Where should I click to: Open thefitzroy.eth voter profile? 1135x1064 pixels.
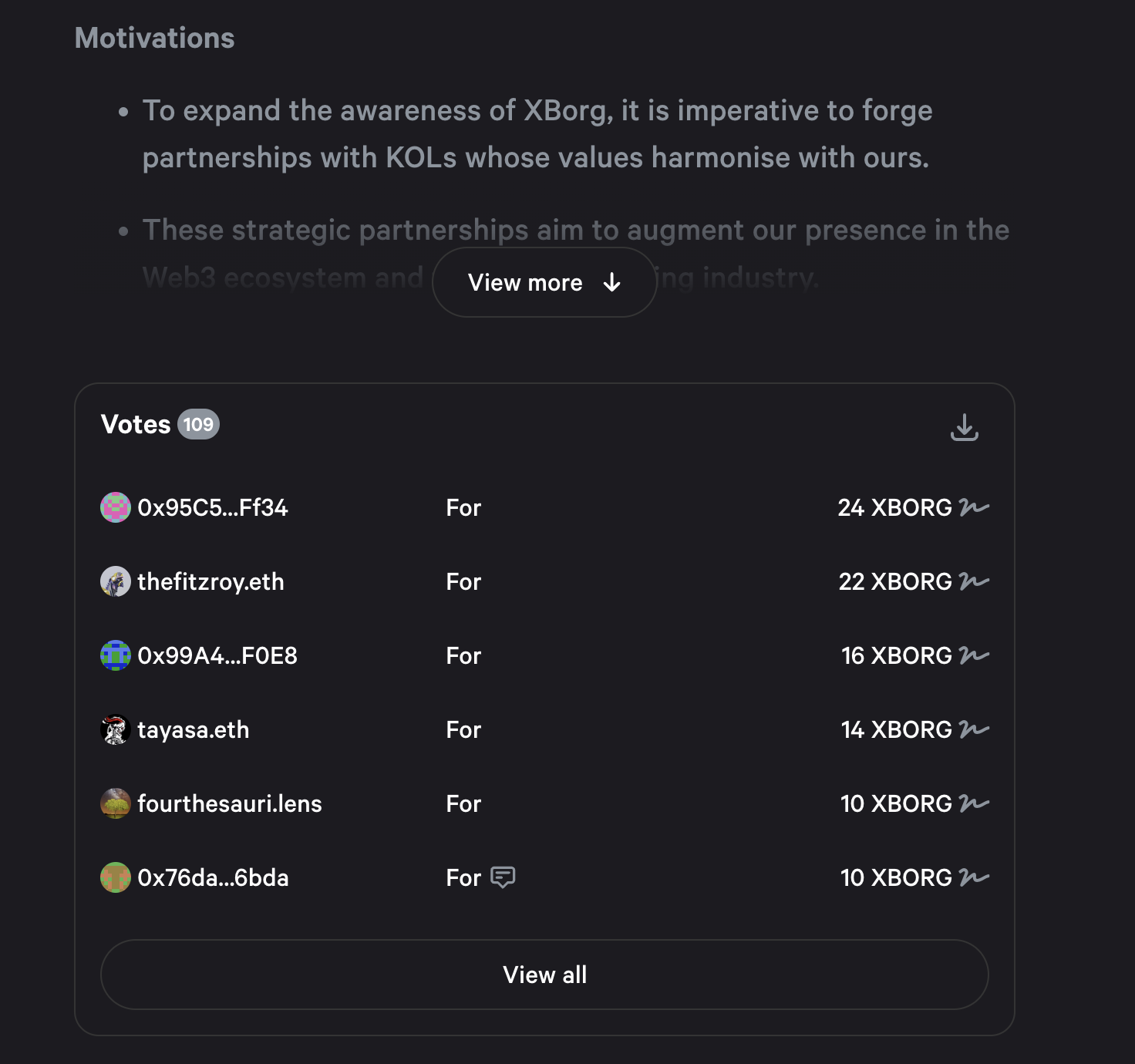(x=210, y=581)
